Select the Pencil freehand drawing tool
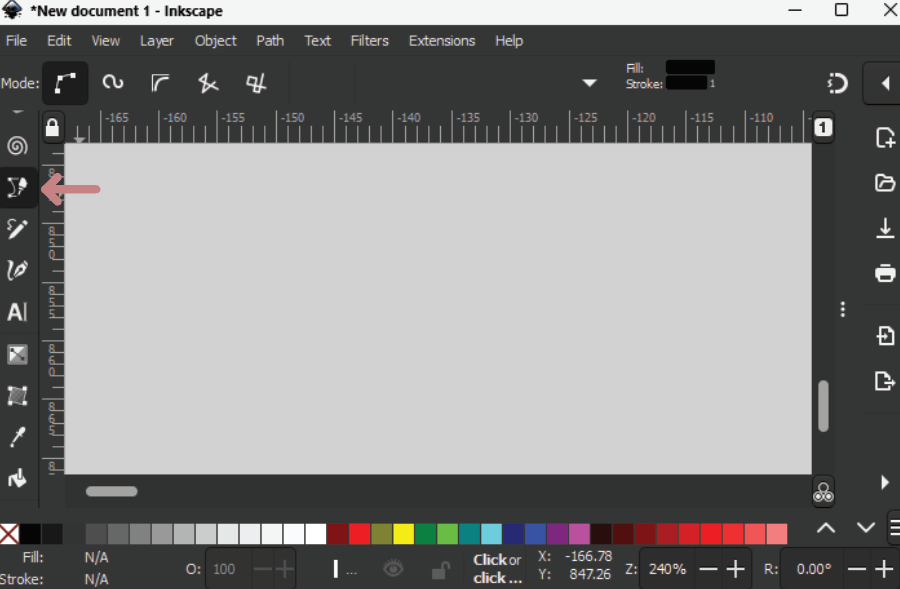The width and height of the screenshot is (900, 589). (17, 229)
